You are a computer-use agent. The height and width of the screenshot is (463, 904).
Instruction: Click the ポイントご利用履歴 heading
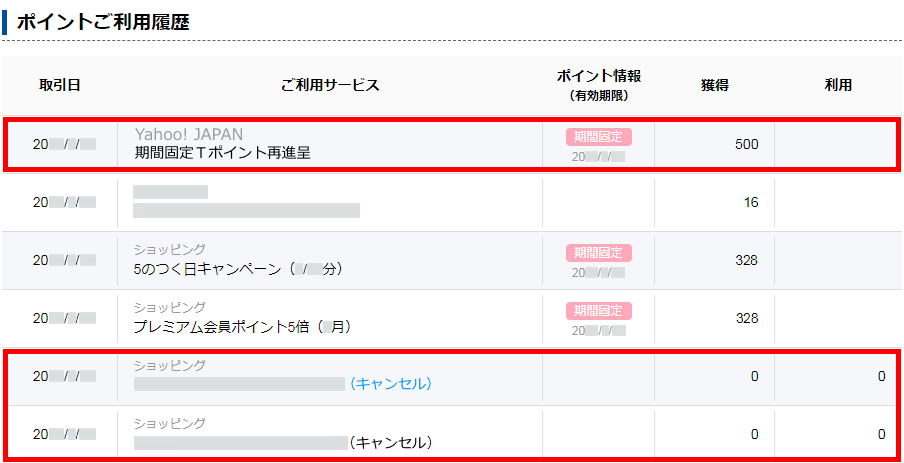click(x=103, y=22)
